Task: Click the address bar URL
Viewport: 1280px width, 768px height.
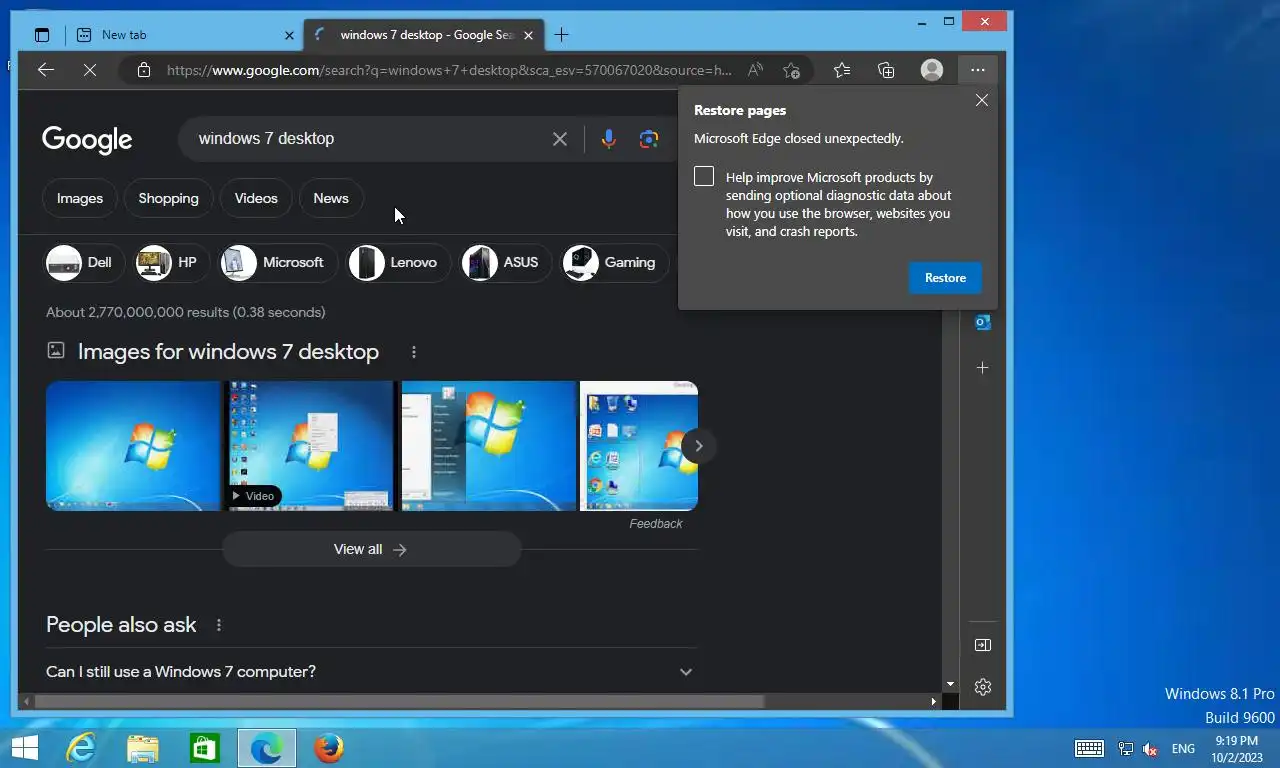Action: tap(449, 70)
